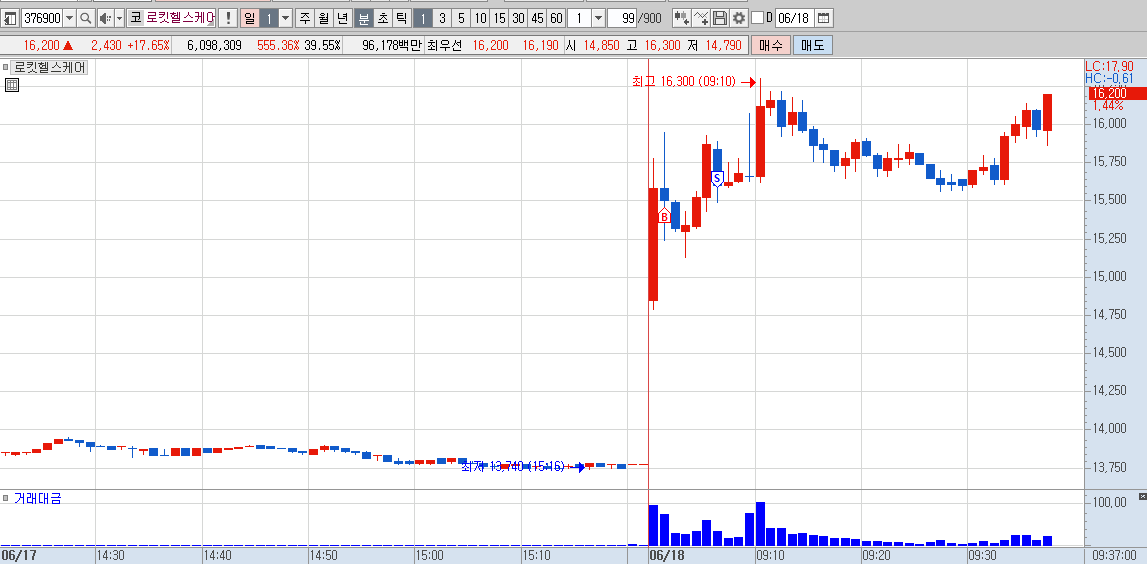Click the 최우선 best quote label

pos(445,45)
